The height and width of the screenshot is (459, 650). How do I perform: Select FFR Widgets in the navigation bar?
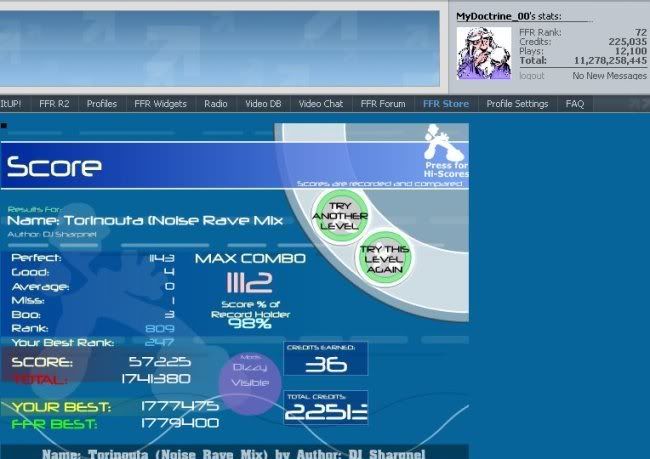click(x=160, y=103)
